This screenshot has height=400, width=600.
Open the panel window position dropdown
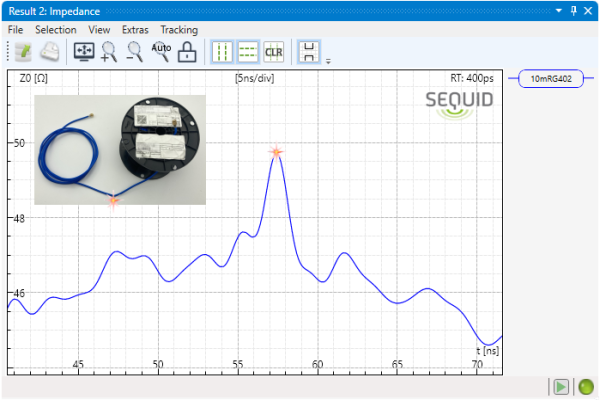(x=558, y=10)
